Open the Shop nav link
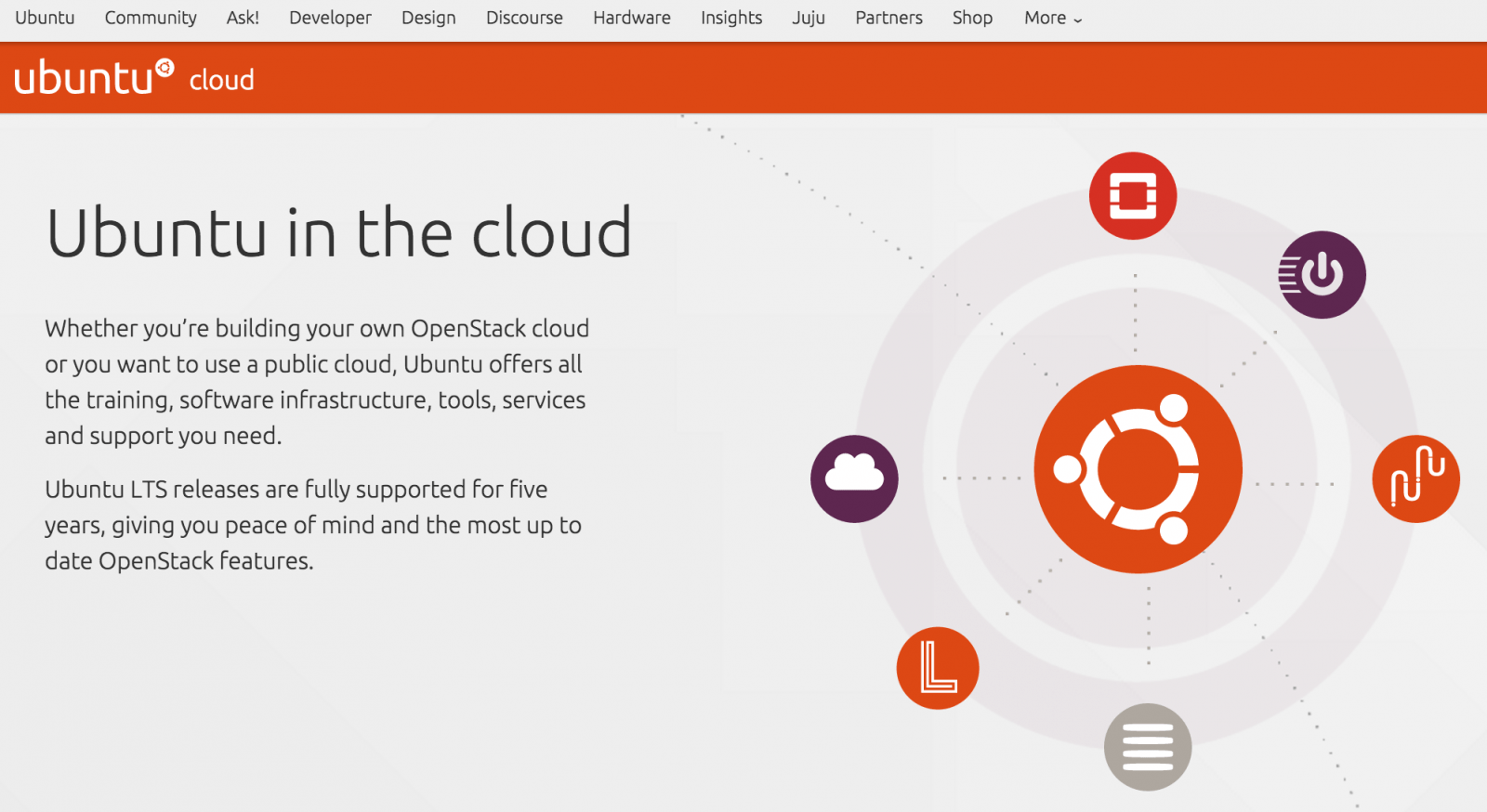Image resolution: width=1487 pixels, height=812 pixels. click(x=972, y=19)
